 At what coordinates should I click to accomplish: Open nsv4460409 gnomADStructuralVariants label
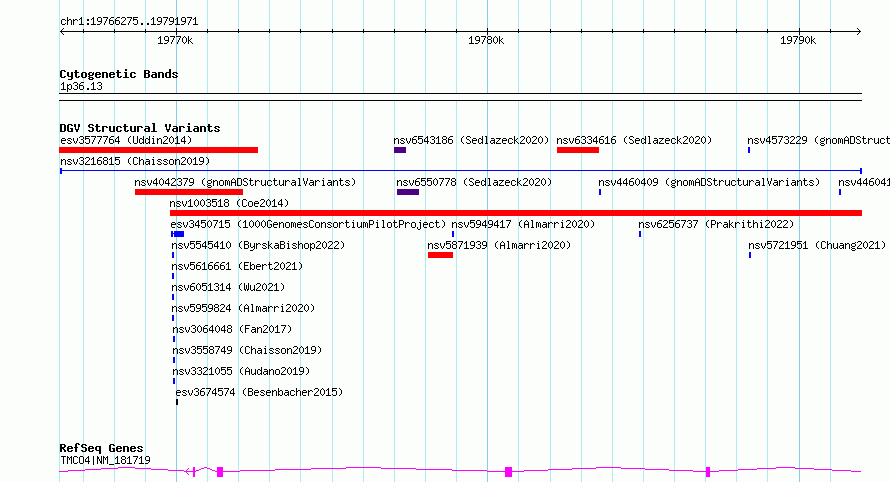click(x=710, y=182)
